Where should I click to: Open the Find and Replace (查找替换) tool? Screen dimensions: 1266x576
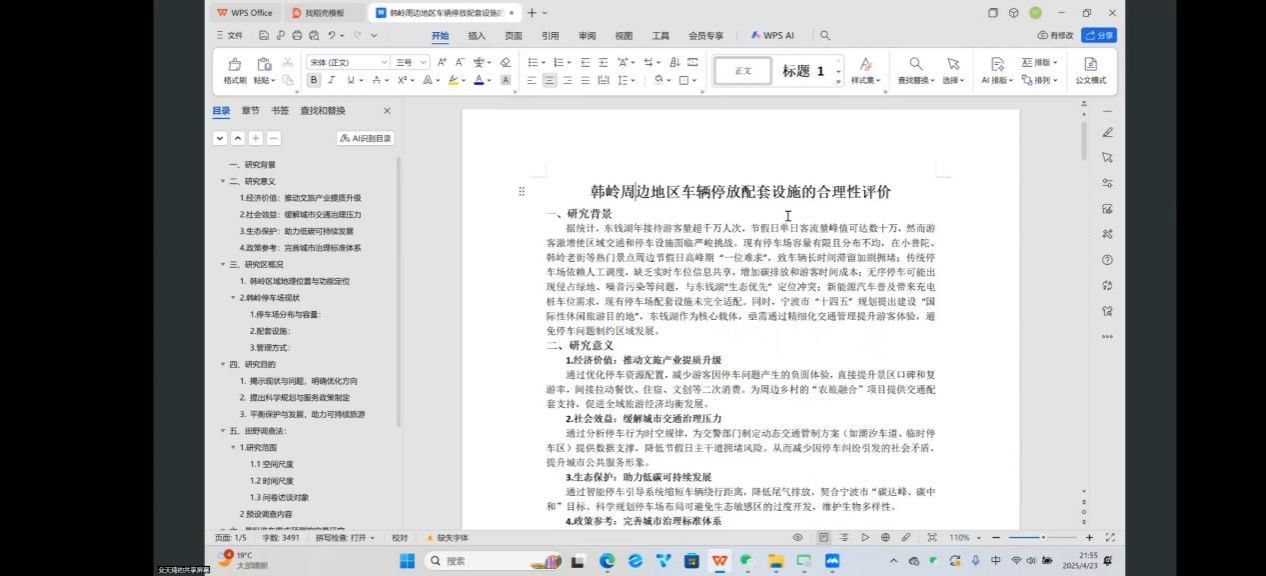pos(916,65)
